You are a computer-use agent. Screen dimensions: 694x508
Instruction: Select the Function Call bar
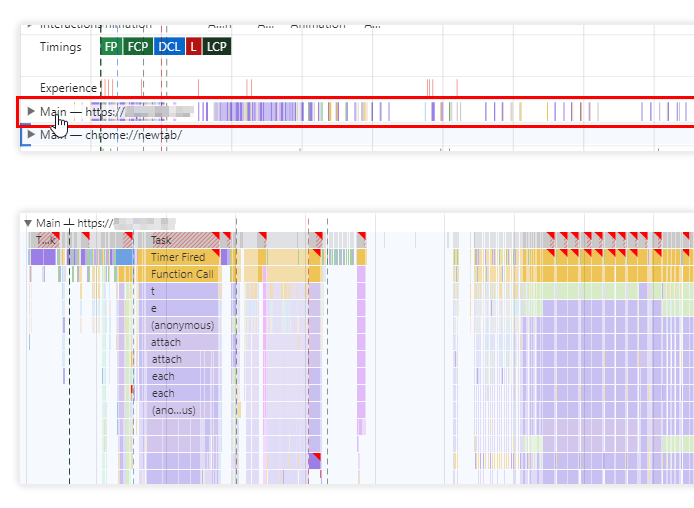point(178,274)
